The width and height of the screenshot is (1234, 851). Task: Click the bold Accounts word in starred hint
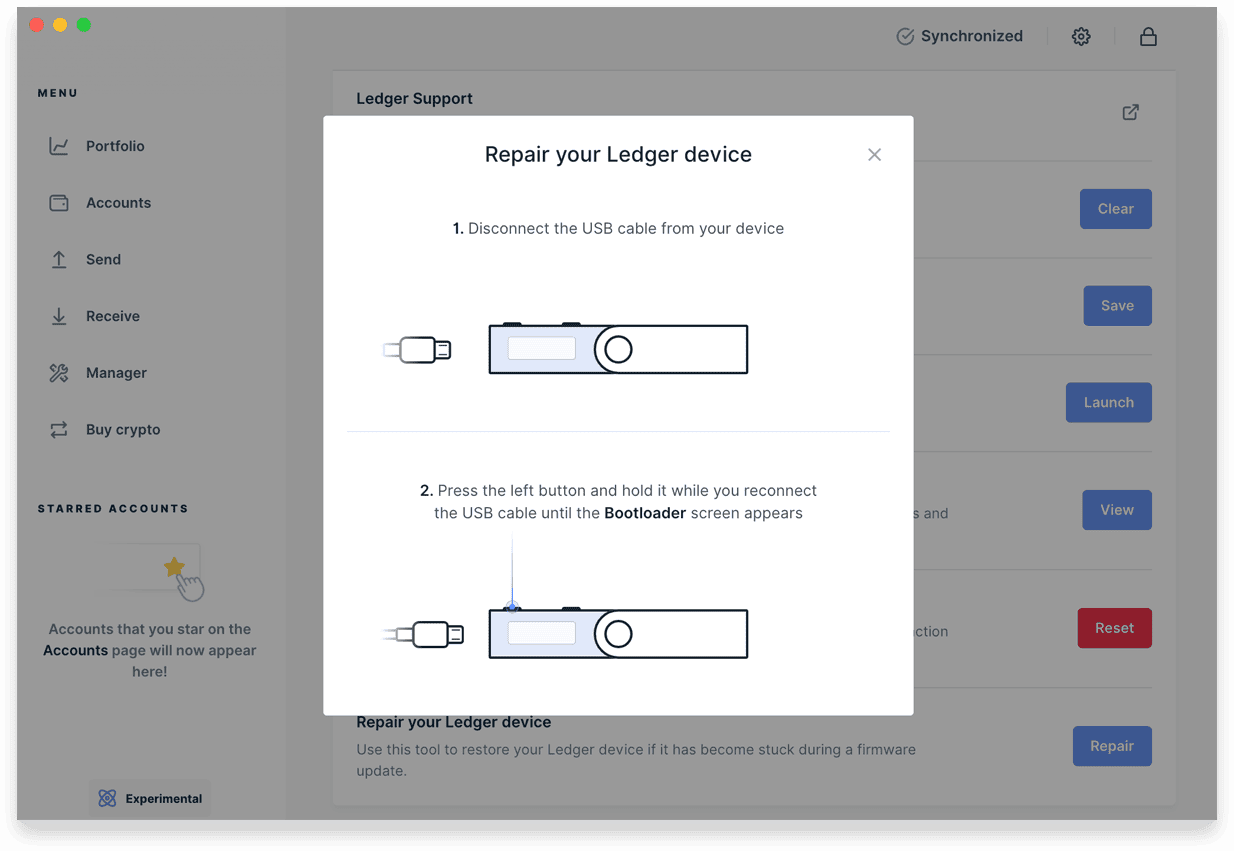coord(75,650)
